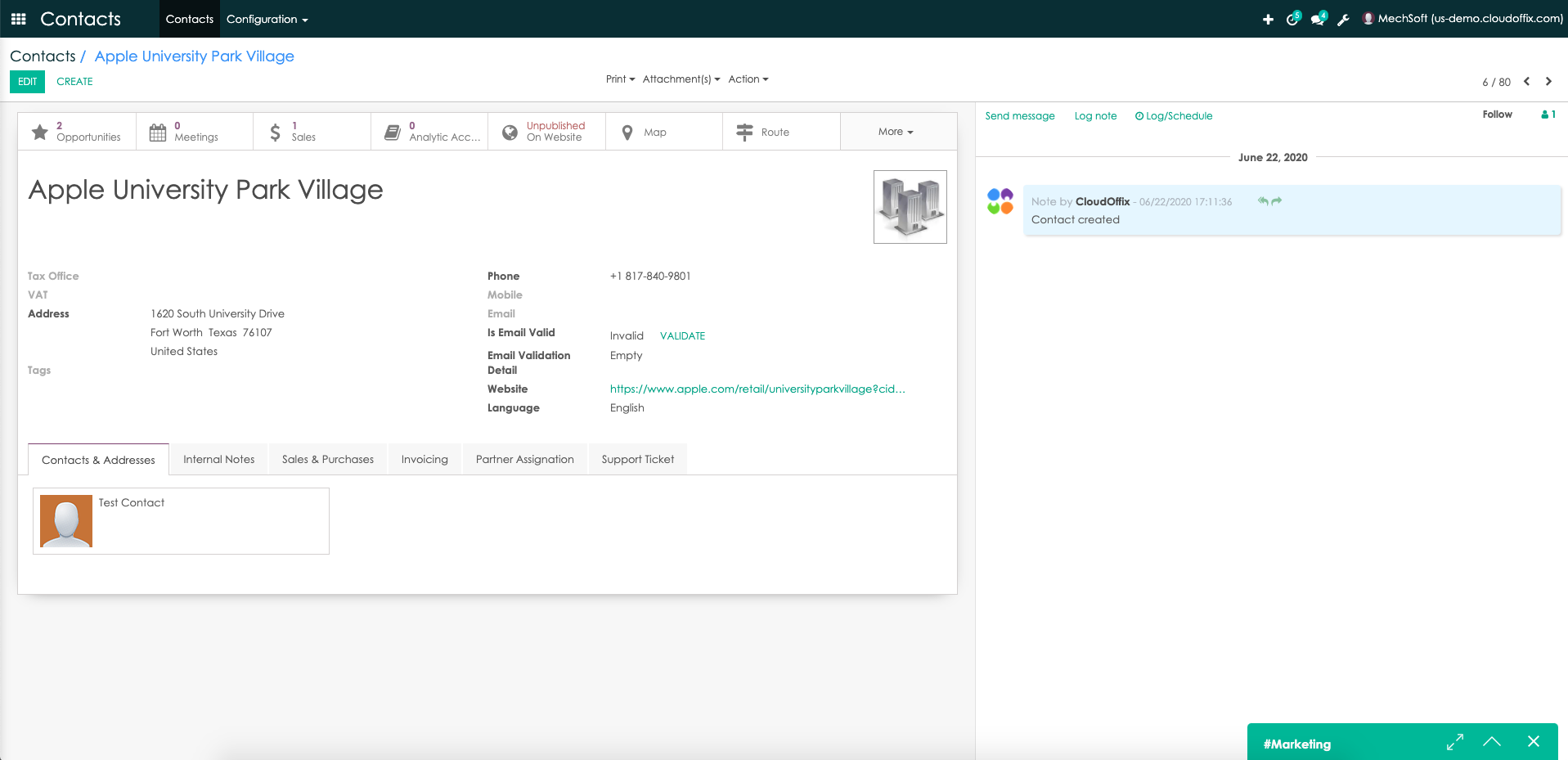Click the 6 / 80 pager counter
Image resolution: width=1568 pixels, height=760 pixels.
[1496, 83]
